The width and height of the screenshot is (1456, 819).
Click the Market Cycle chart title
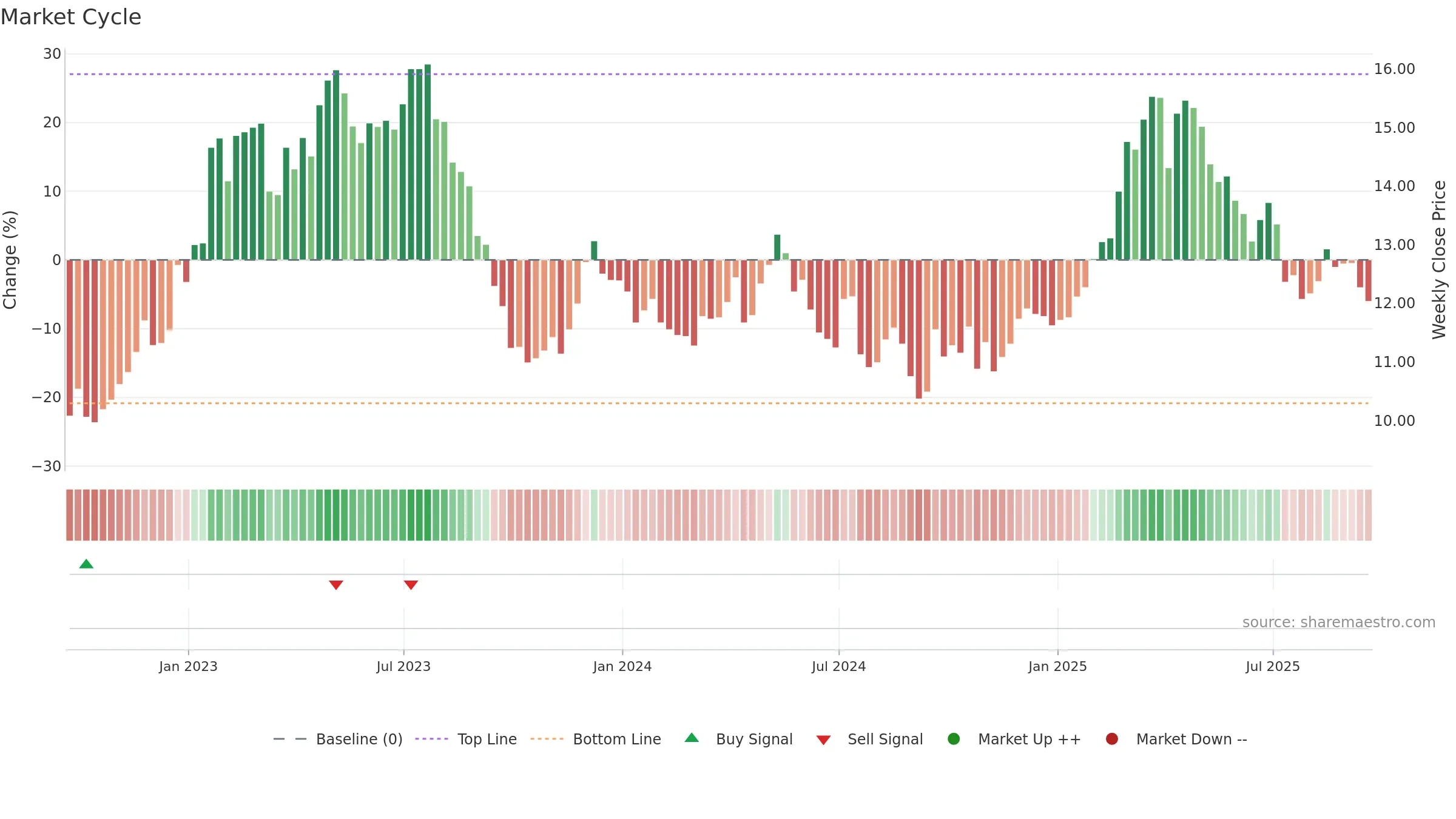[71, 17]
